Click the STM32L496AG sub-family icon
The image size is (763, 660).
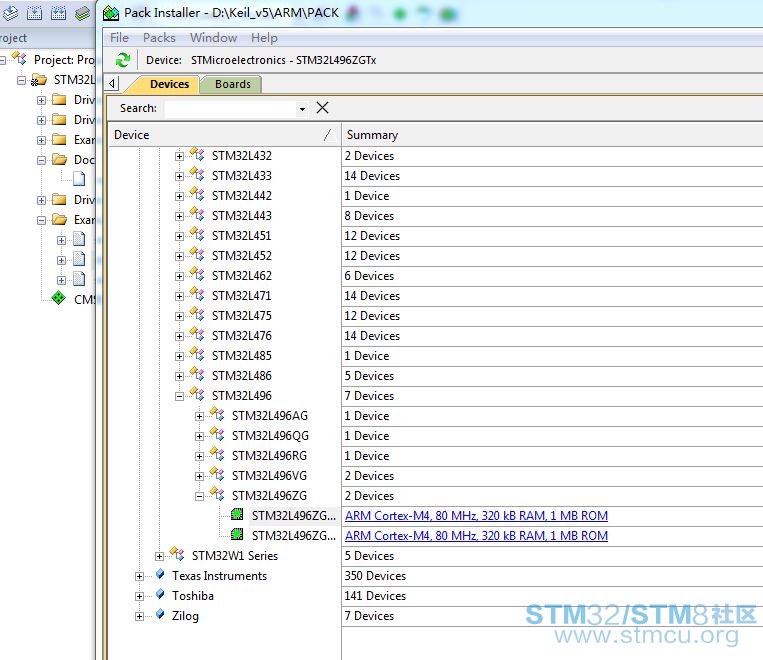pyautogui.click(x=217, y=414)
